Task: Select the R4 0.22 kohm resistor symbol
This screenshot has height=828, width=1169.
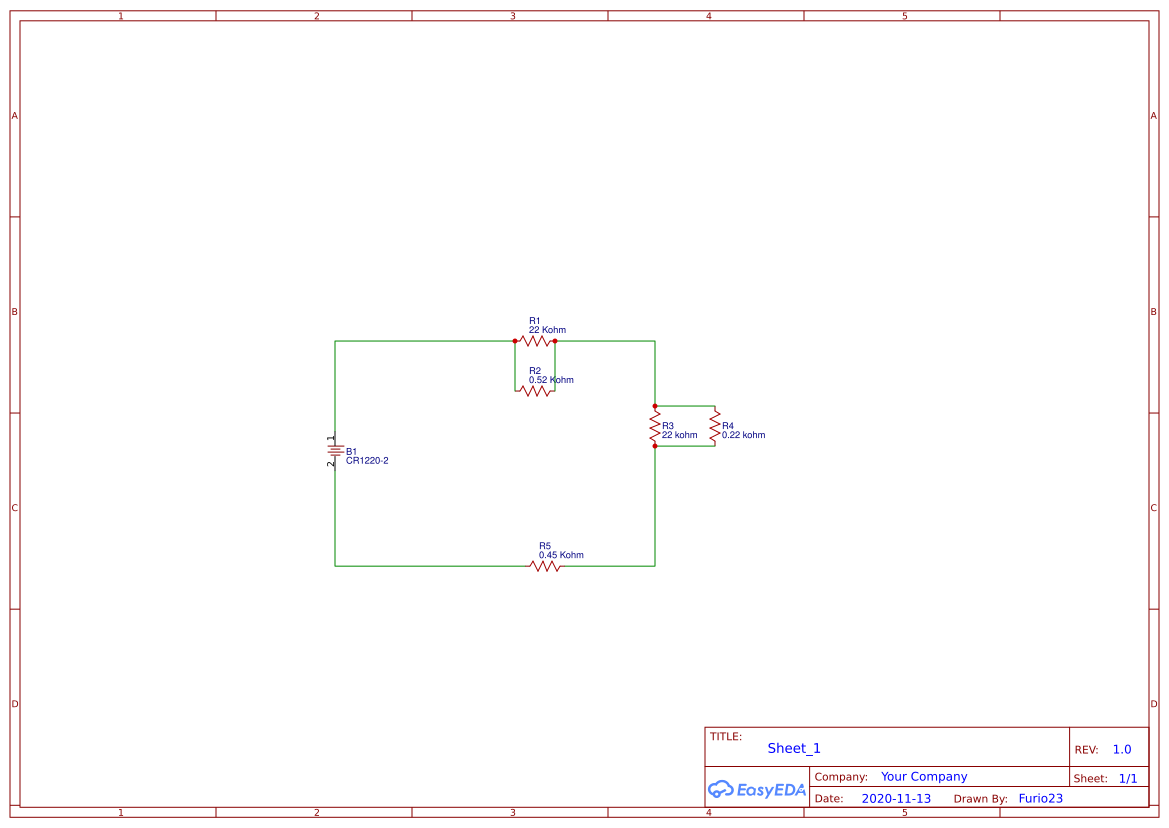Action: point(714,427)
